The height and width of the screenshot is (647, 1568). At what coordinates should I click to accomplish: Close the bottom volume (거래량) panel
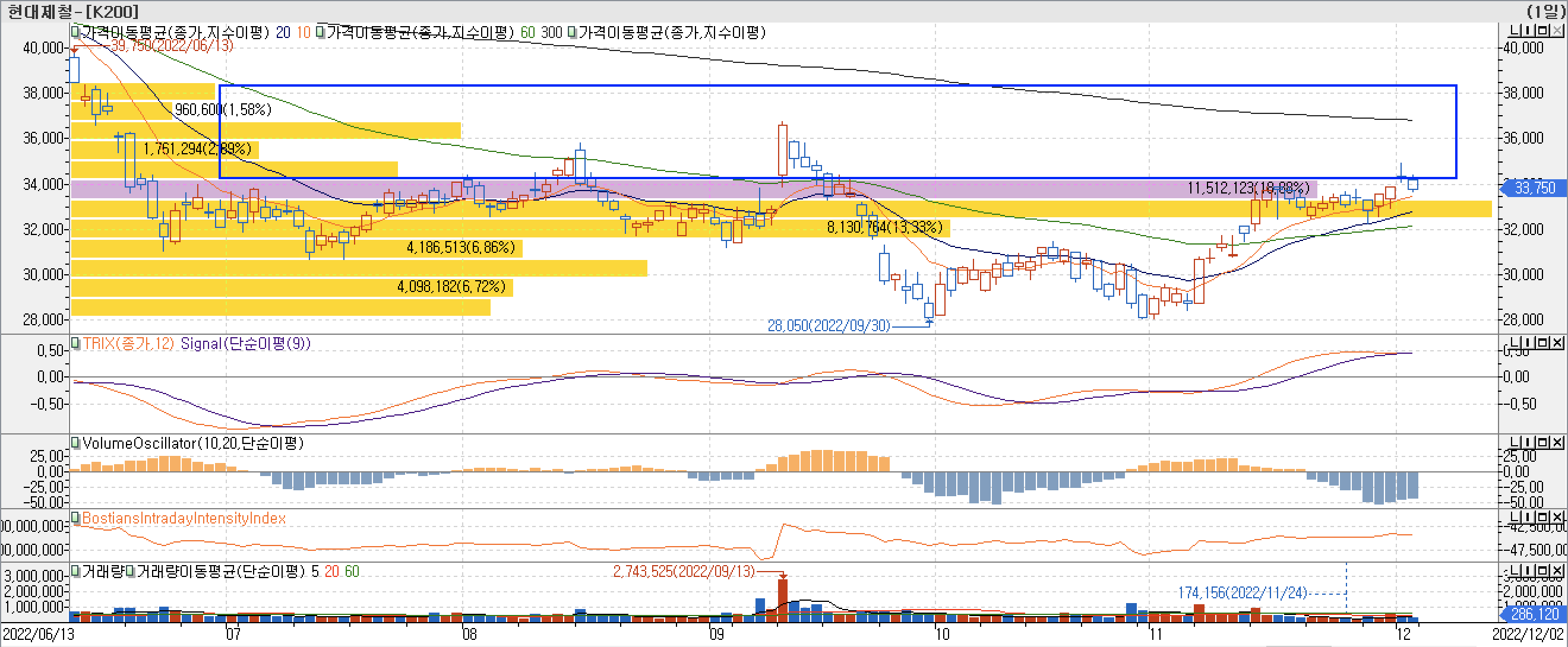pos(1557,571)
